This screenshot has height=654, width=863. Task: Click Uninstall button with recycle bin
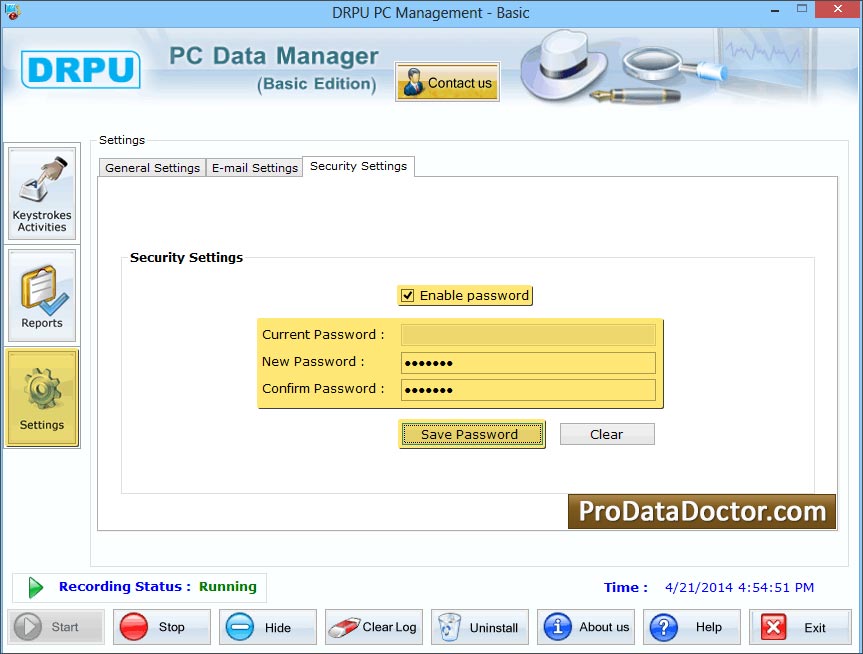click(x=480, y=627)
